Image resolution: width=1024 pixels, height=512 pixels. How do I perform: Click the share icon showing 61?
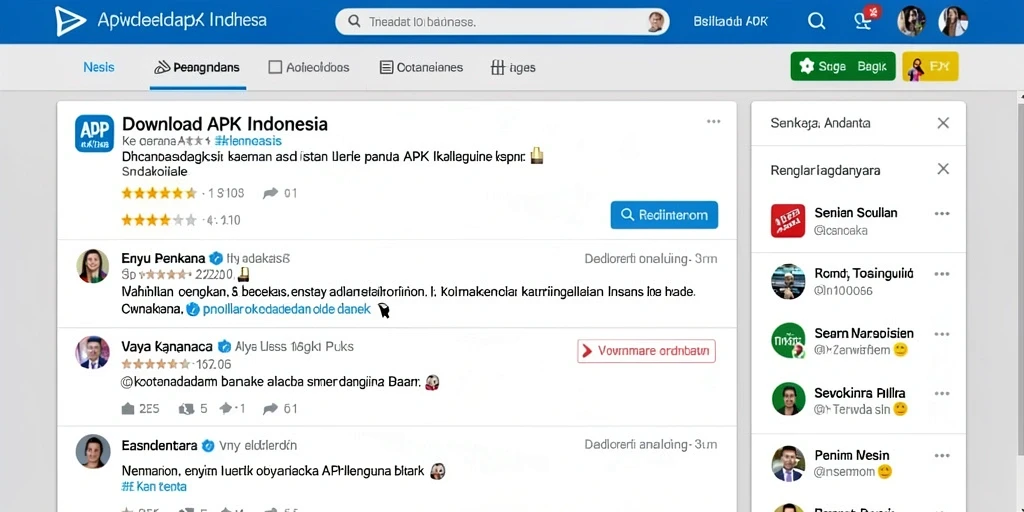point(270,409)
